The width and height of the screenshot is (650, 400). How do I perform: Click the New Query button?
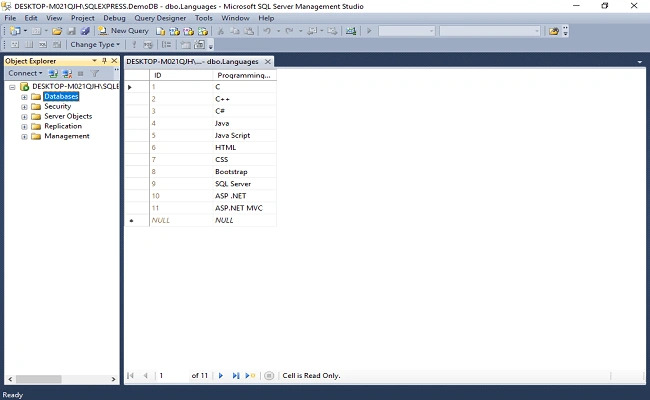(x=123, y=31)
